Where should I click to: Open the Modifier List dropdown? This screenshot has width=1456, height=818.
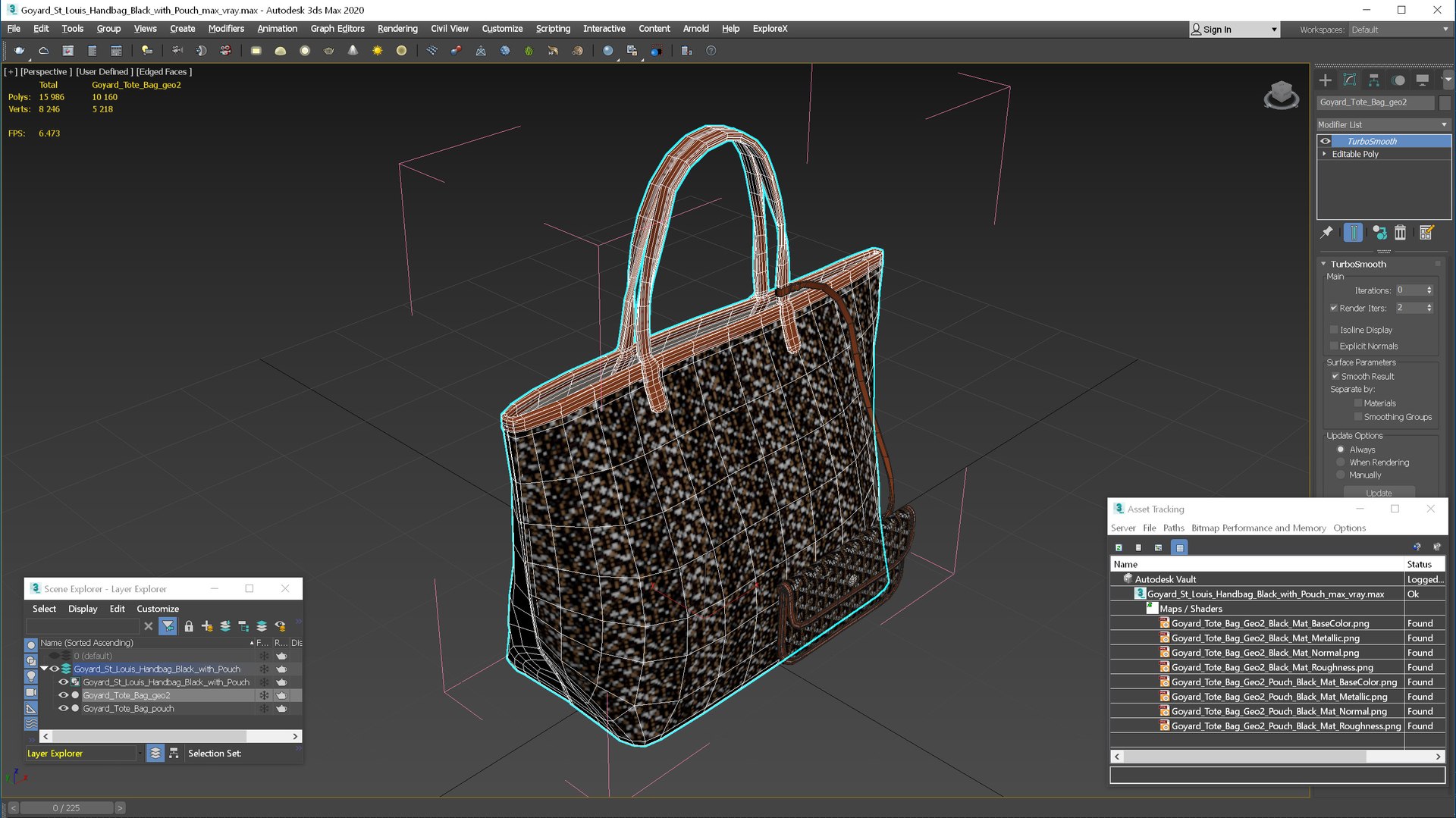click(1383, 124)
